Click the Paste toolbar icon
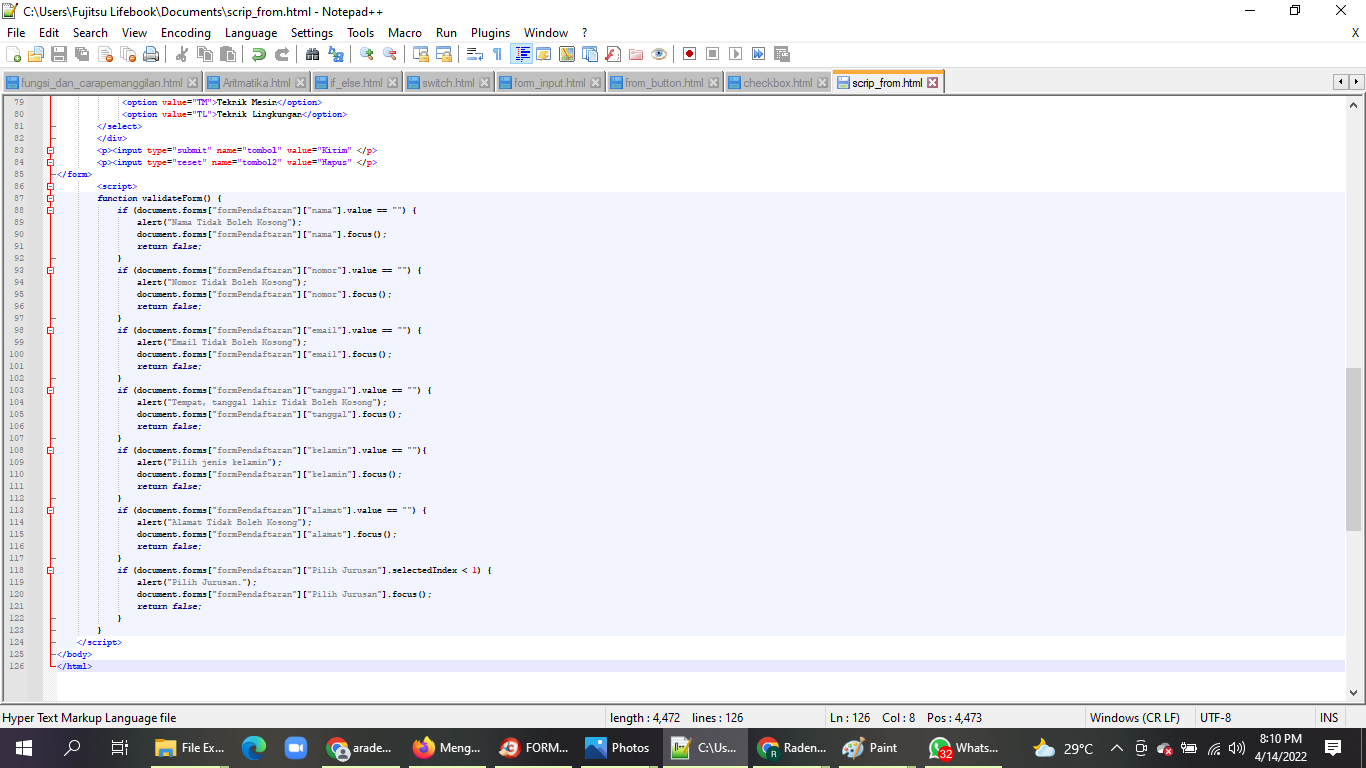 pos(227,54)
